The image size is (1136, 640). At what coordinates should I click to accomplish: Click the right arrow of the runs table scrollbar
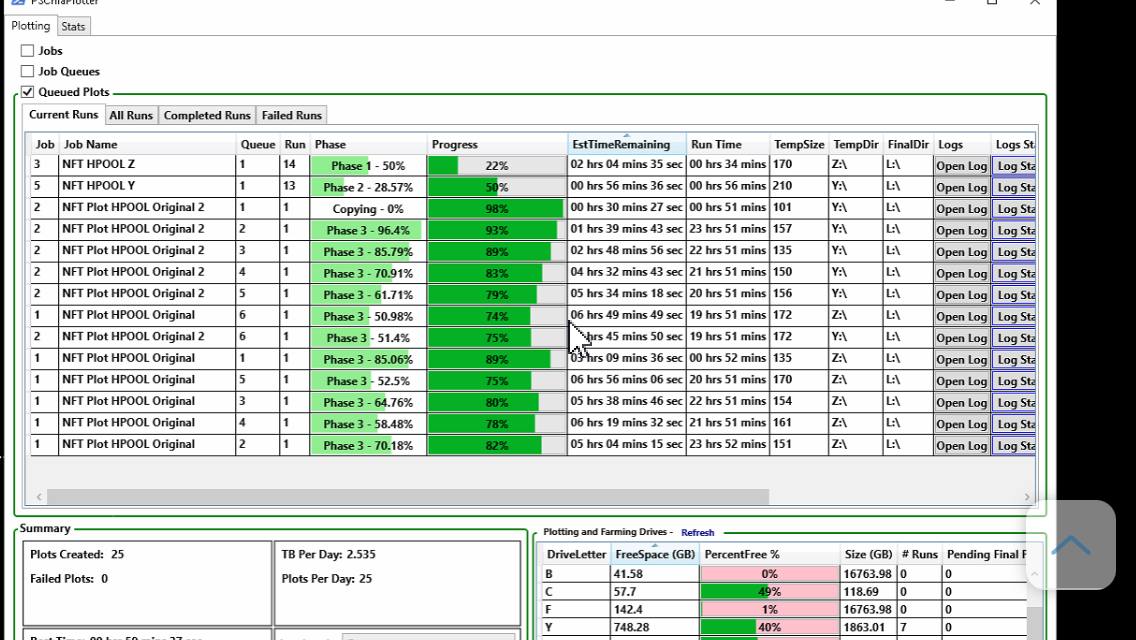tap(1027, 496)
